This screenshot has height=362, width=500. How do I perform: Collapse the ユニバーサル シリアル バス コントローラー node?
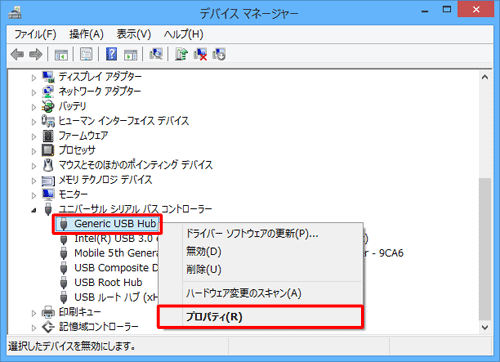pos(34,210)
